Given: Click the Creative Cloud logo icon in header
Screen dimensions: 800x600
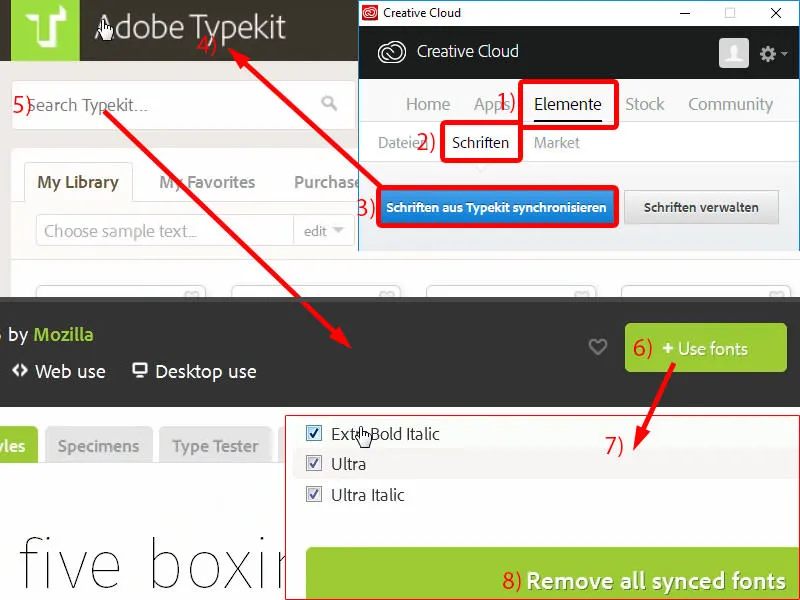Looking at the screenshot, I should click(x=392, y=52).
